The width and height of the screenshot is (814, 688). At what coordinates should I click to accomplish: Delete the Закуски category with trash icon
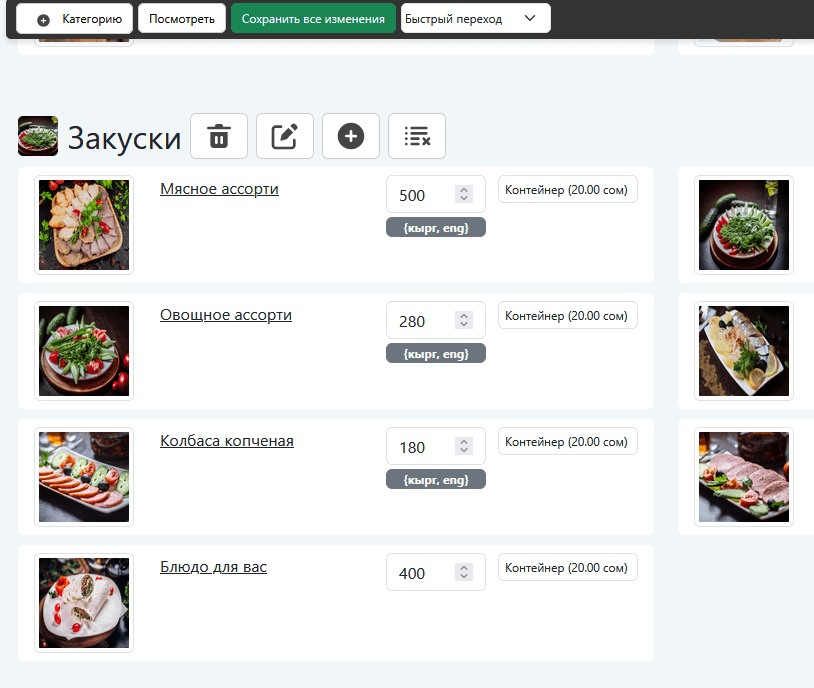point(219,136)
